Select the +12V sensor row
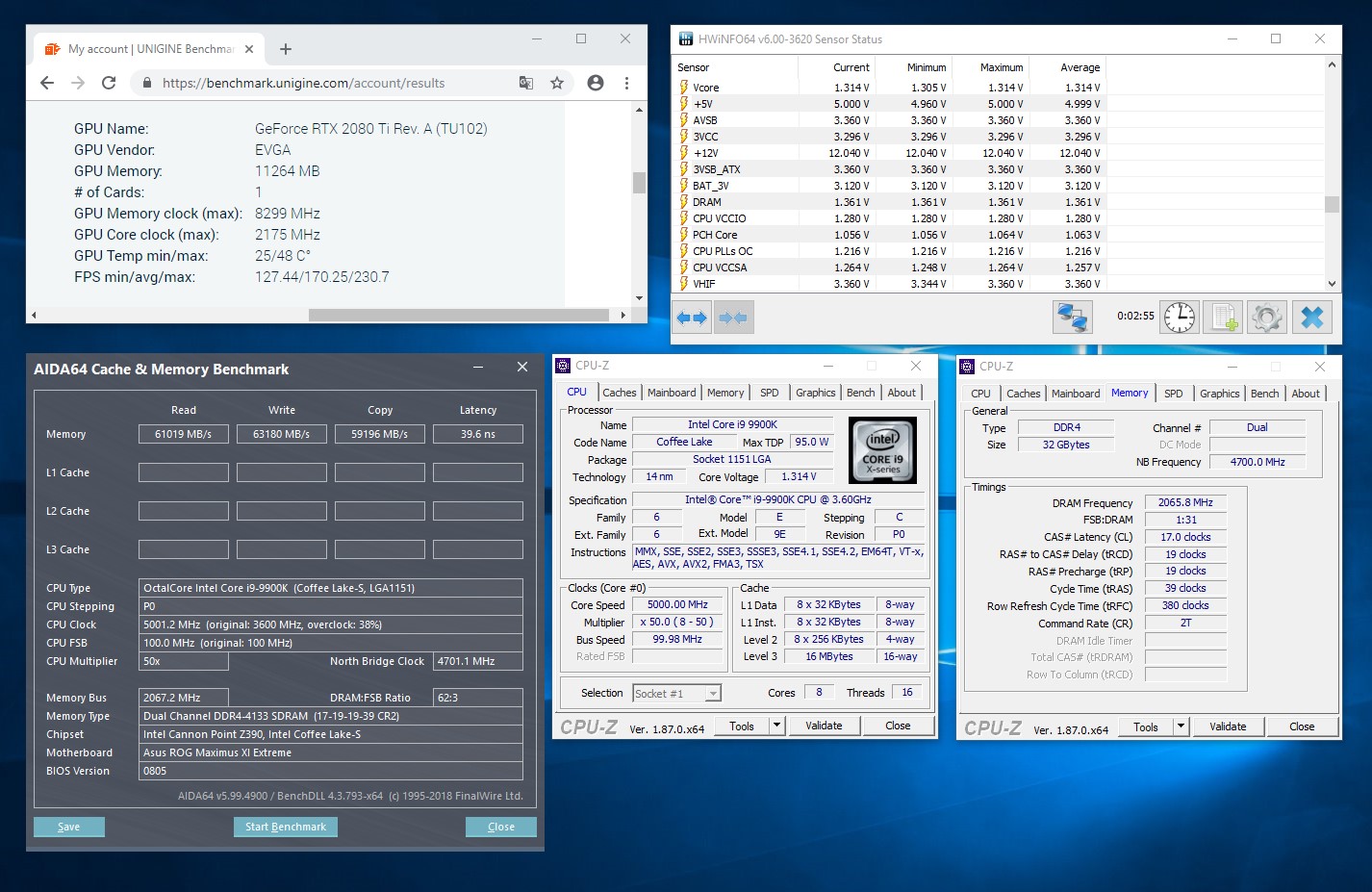1372x892 pixels. [x=890, y=153]
